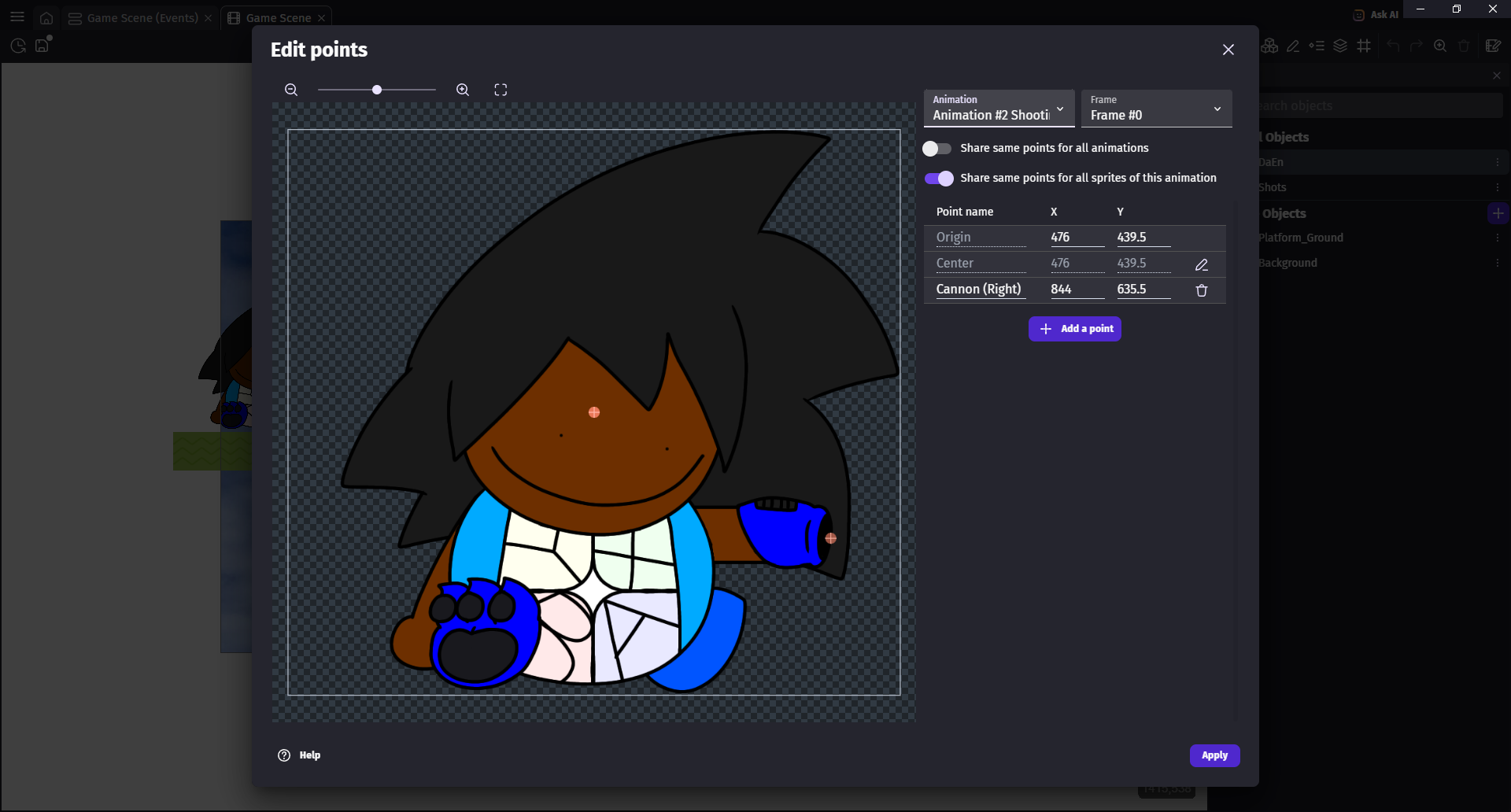Disable sharing points for all sprites of animation
This screenshot has width=1511, height=812.
click(939, 179)
